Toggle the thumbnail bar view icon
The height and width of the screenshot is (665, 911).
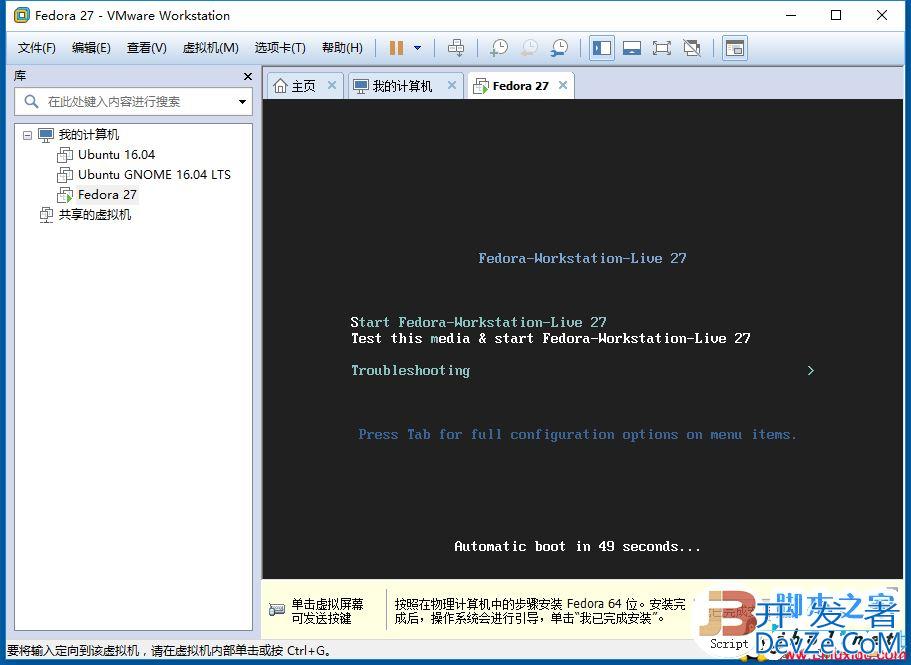(x=632, y=48)
